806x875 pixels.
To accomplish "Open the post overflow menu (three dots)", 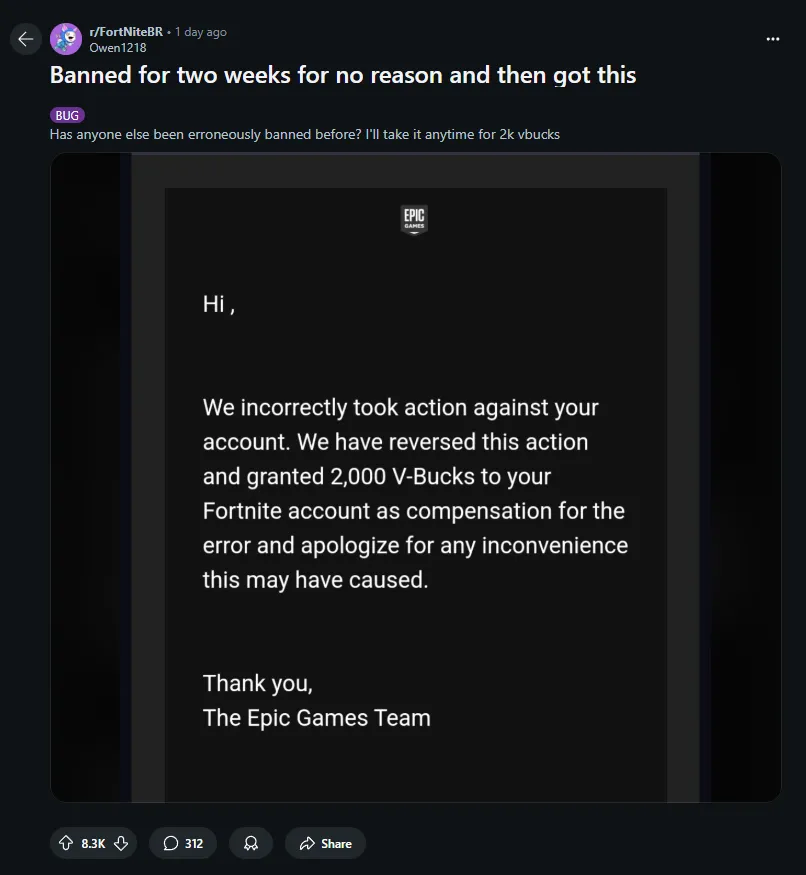I will (x=772, y=38).
